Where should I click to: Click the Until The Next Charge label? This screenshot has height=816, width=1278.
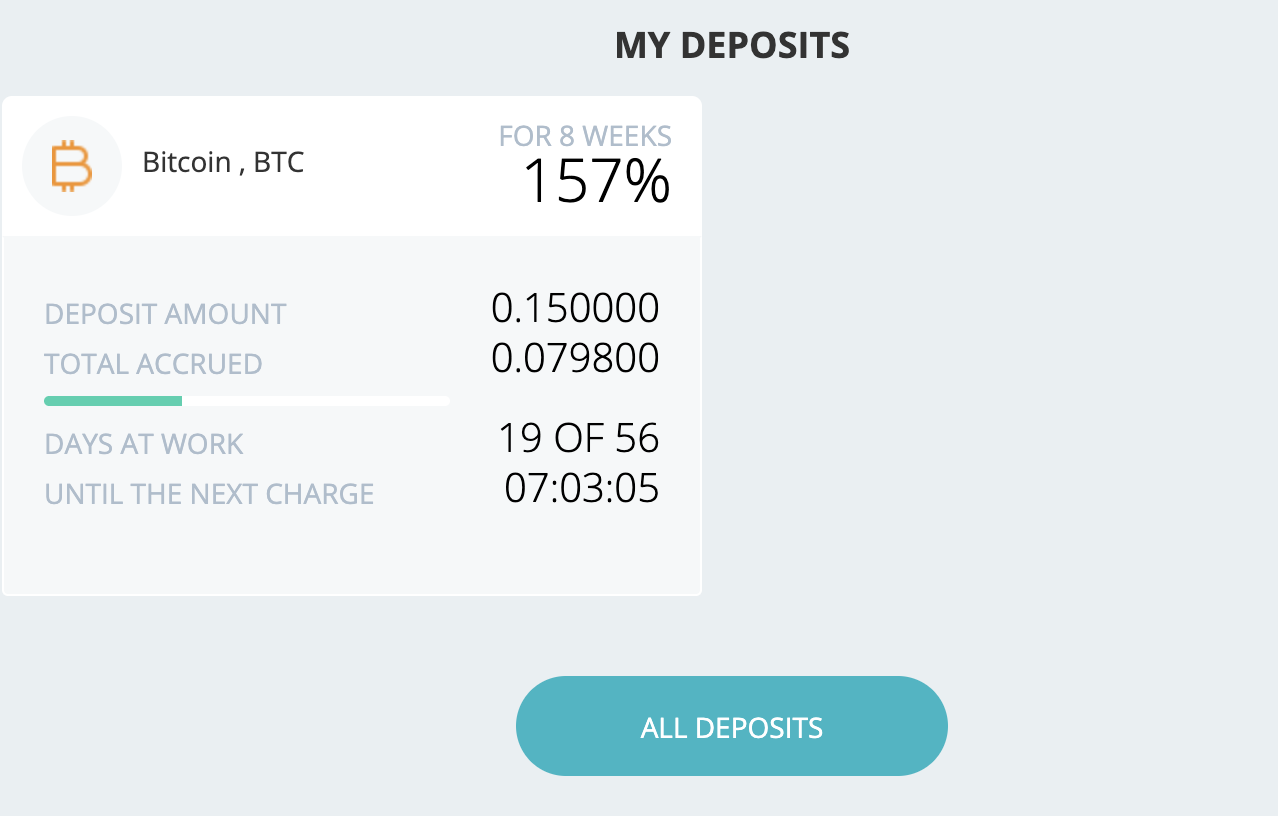pyautogui.click(x=209, y=494)
